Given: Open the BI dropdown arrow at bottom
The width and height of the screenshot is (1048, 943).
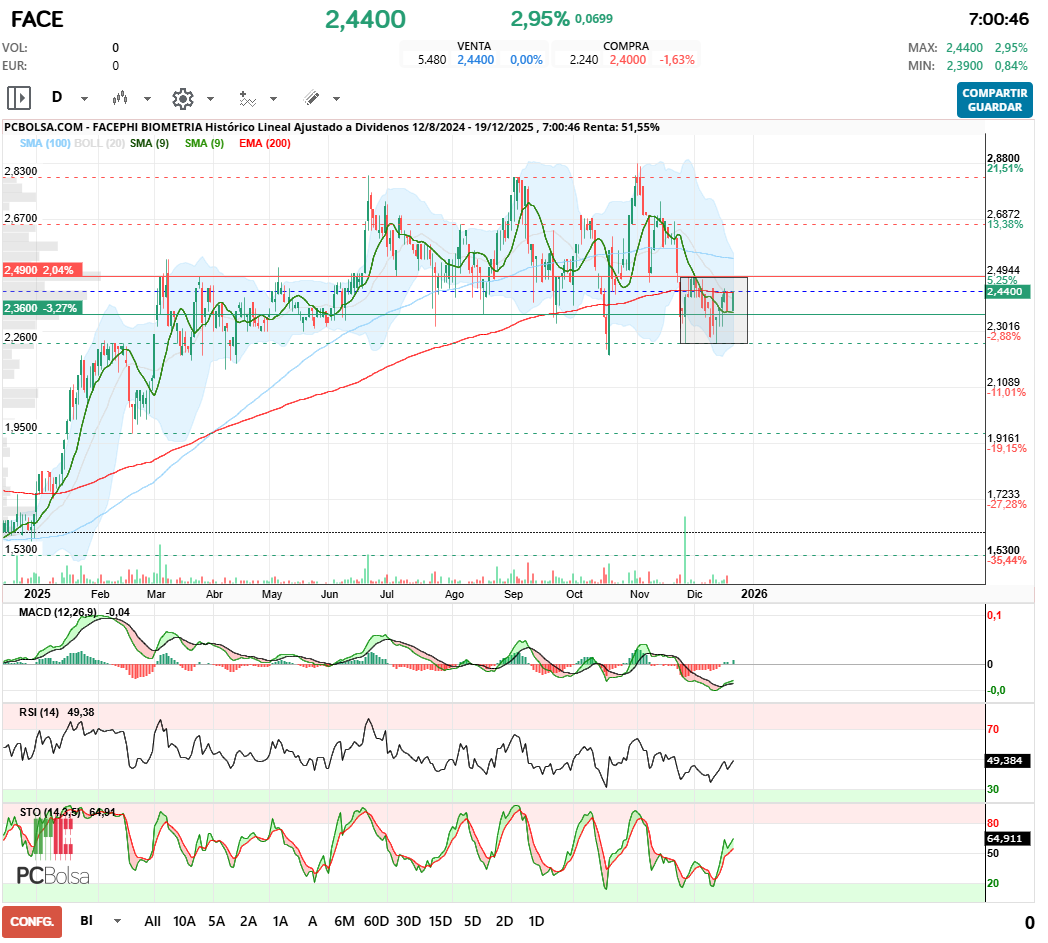Looking at the screenshot, I should [118, 921].
